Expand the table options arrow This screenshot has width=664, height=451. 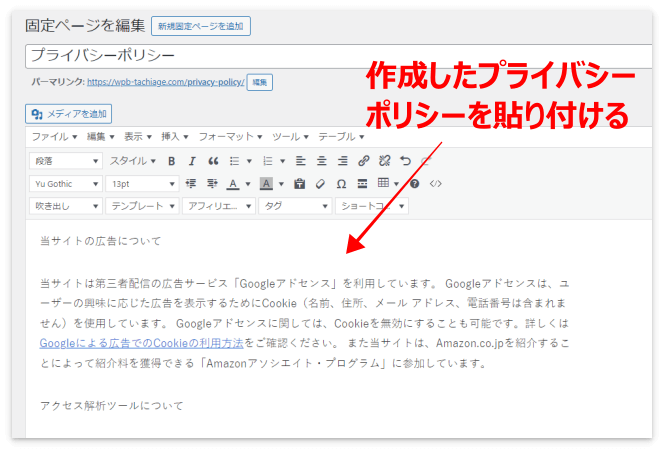[x=396, y=184]
